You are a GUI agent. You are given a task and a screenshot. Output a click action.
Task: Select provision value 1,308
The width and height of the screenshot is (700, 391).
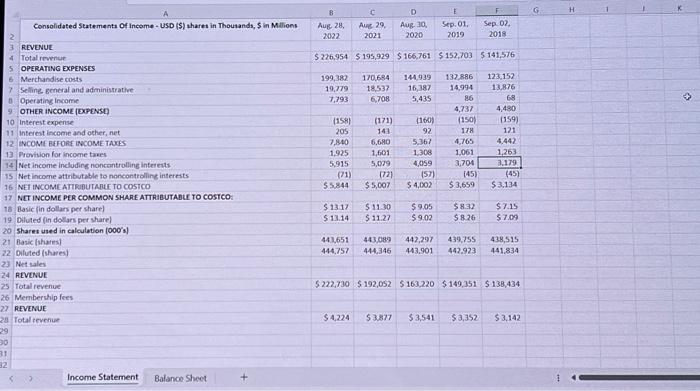point(422,152)
